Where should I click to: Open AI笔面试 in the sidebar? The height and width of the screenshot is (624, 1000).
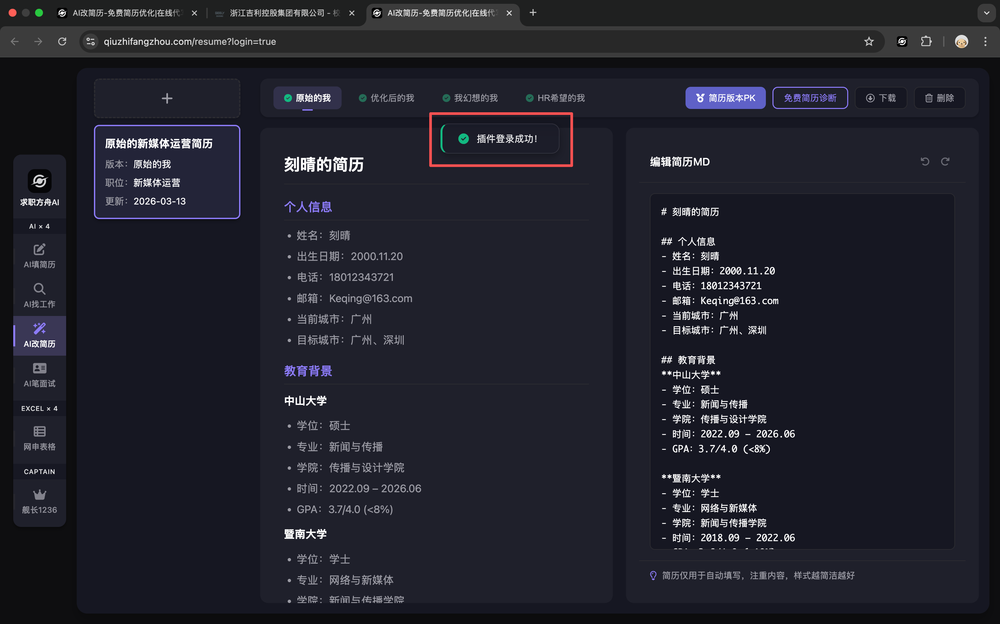(x=40, y=375)
